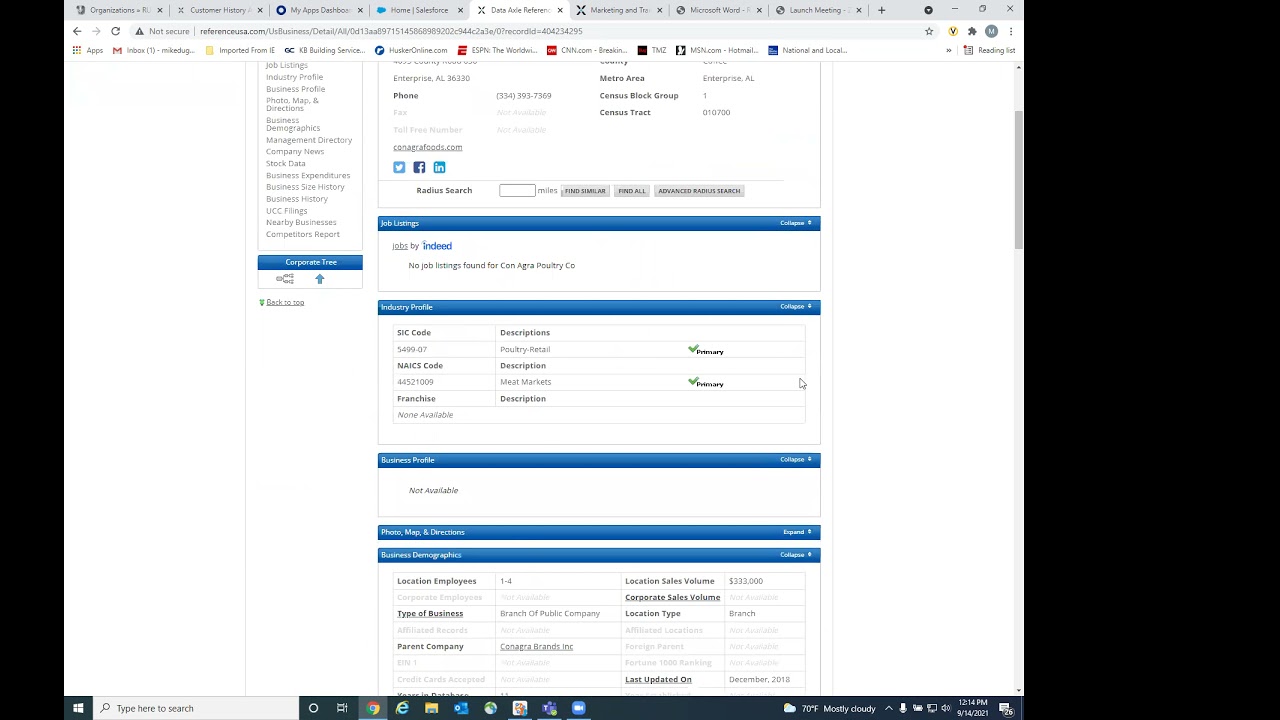Click the Cortana circle icon on taskbar
This screenshot has height=720, width=1280.
pos(313,708)
